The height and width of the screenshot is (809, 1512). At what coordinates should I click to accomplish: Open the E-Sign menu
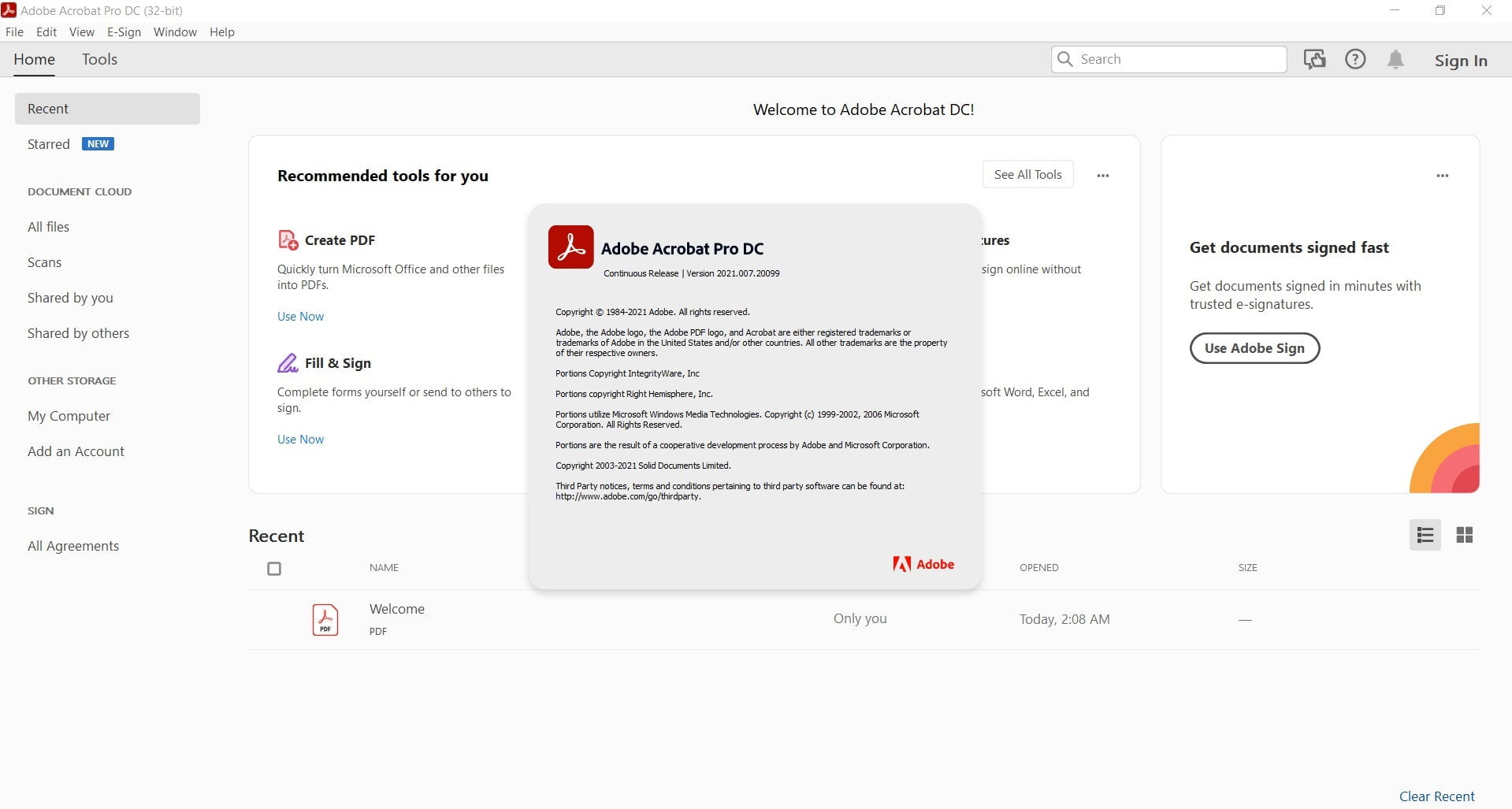pos(124,32)
